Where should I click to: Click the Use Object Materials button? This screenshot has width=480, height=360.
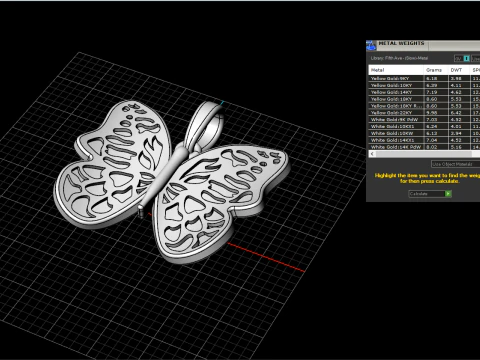455,164
